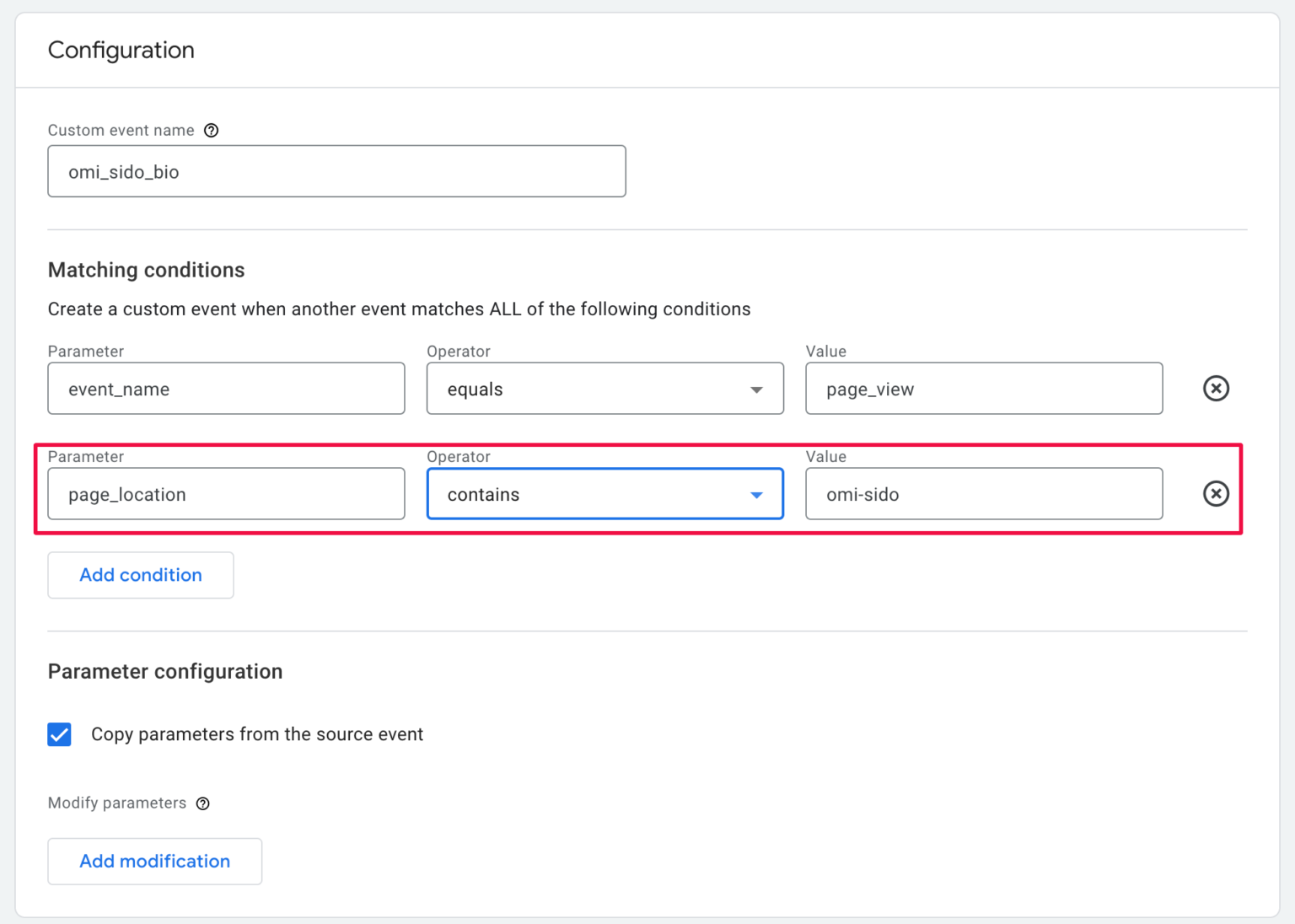Edit the omi-sido Value field
Image resolution: width=1295 pixels, height=924 pixels.
tap(984, 494)
